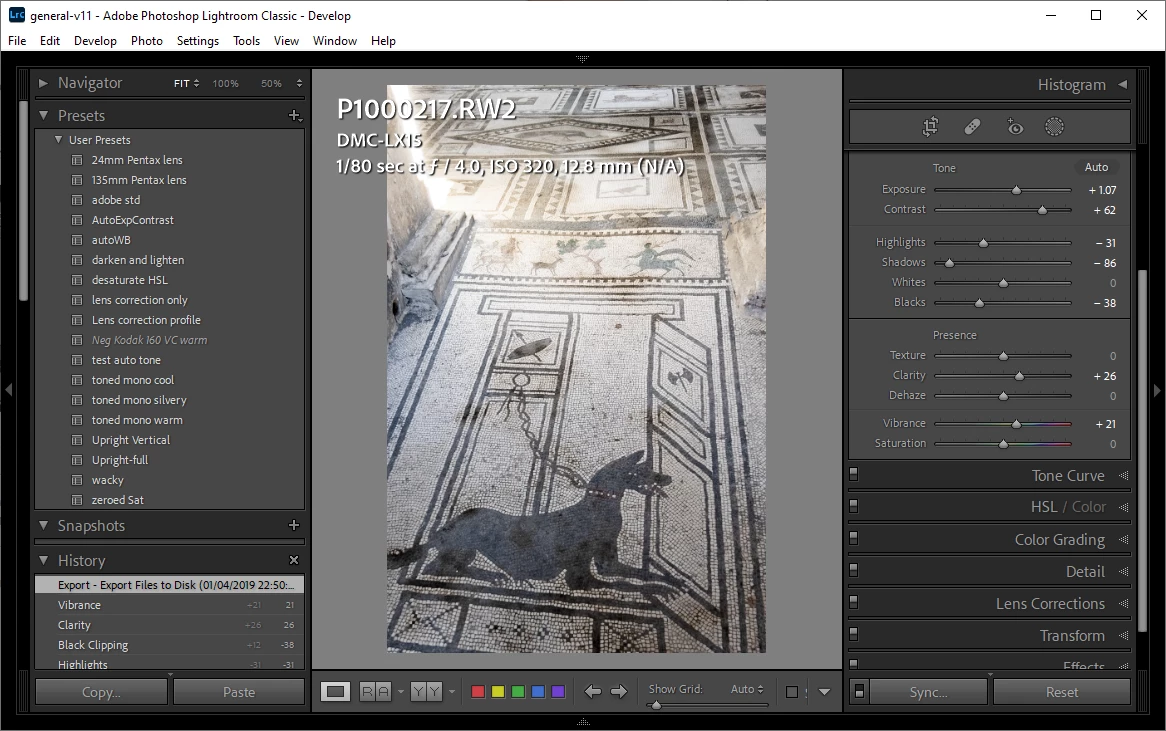Screen dimensions: 1166x731
Task: Open the Masking tool
Action: pyautogui.click(x=1054, y=127)
